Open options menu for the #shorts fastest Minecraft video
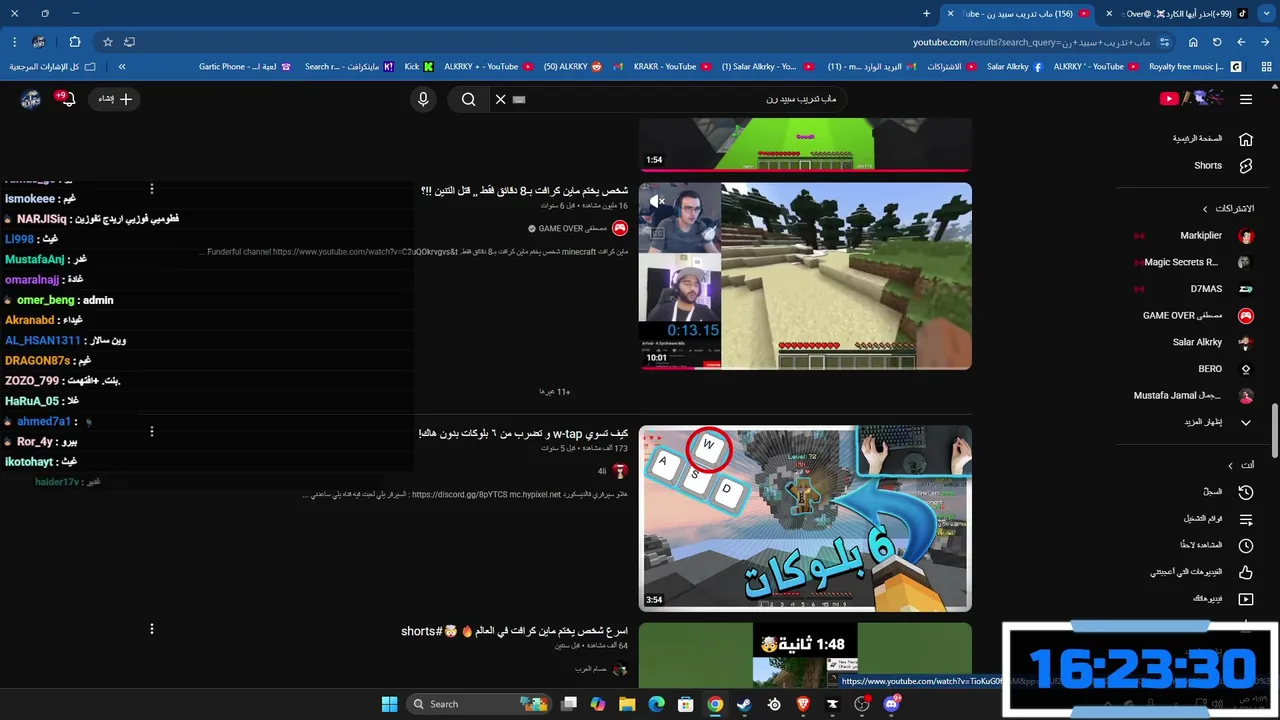 coord(152,629)
